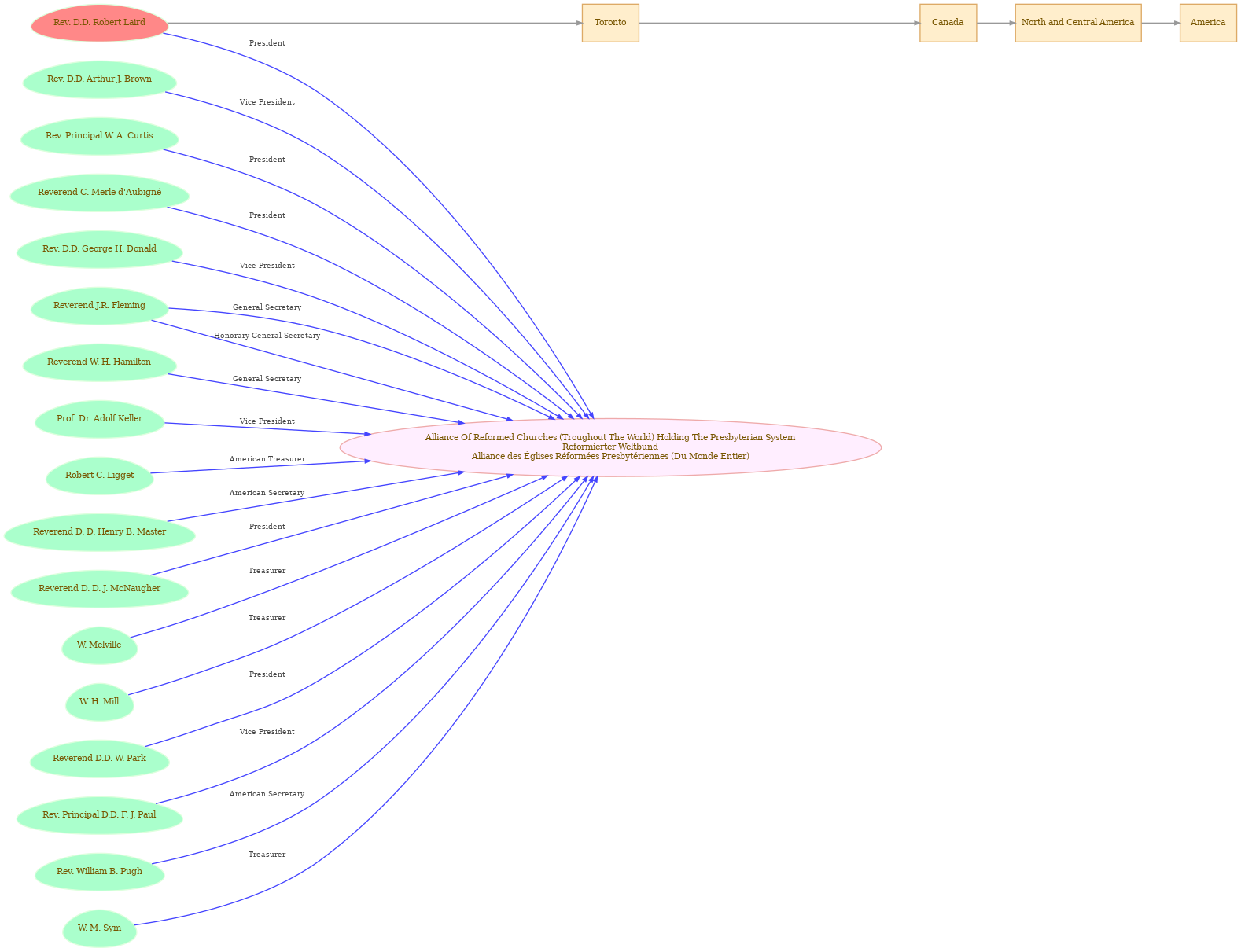Select the Robert C. Ligget node
This screenshot has width=1241, height=952.
(x=100, y=476)
